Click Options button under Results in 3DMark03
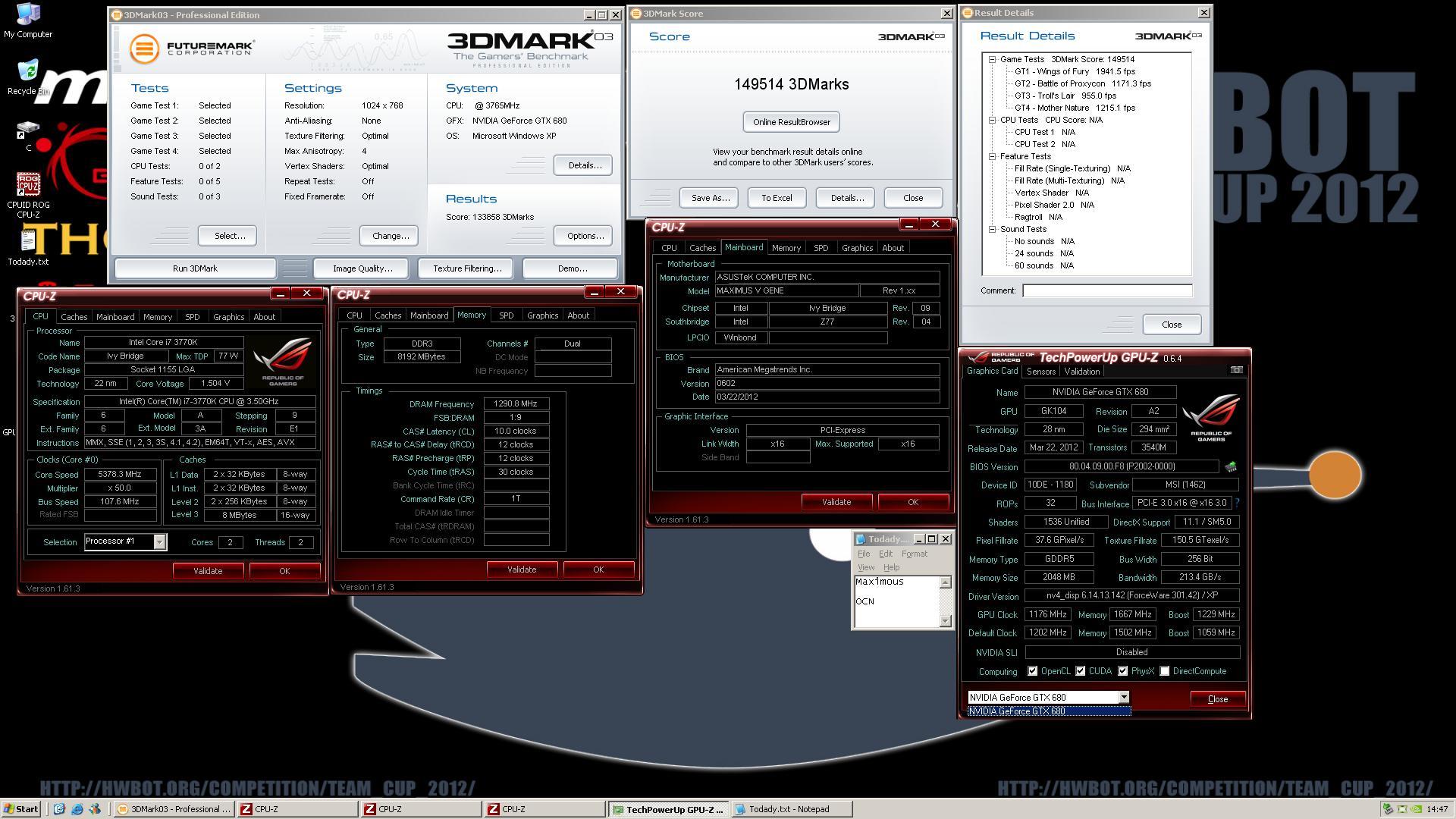The height and width of the screenshot is (819, 1456). (x=583, y=236)
